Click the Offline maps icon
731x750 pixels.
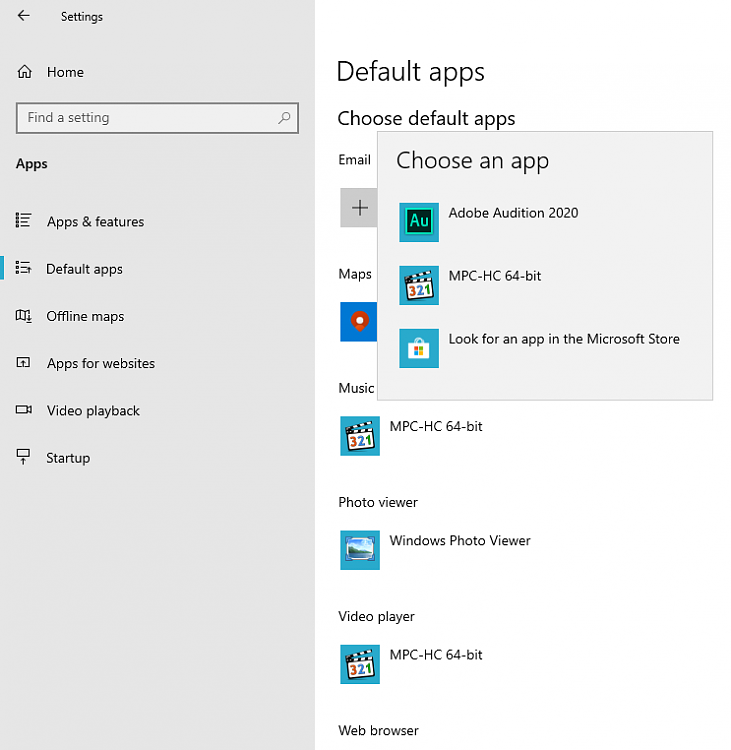coord(24,316)
